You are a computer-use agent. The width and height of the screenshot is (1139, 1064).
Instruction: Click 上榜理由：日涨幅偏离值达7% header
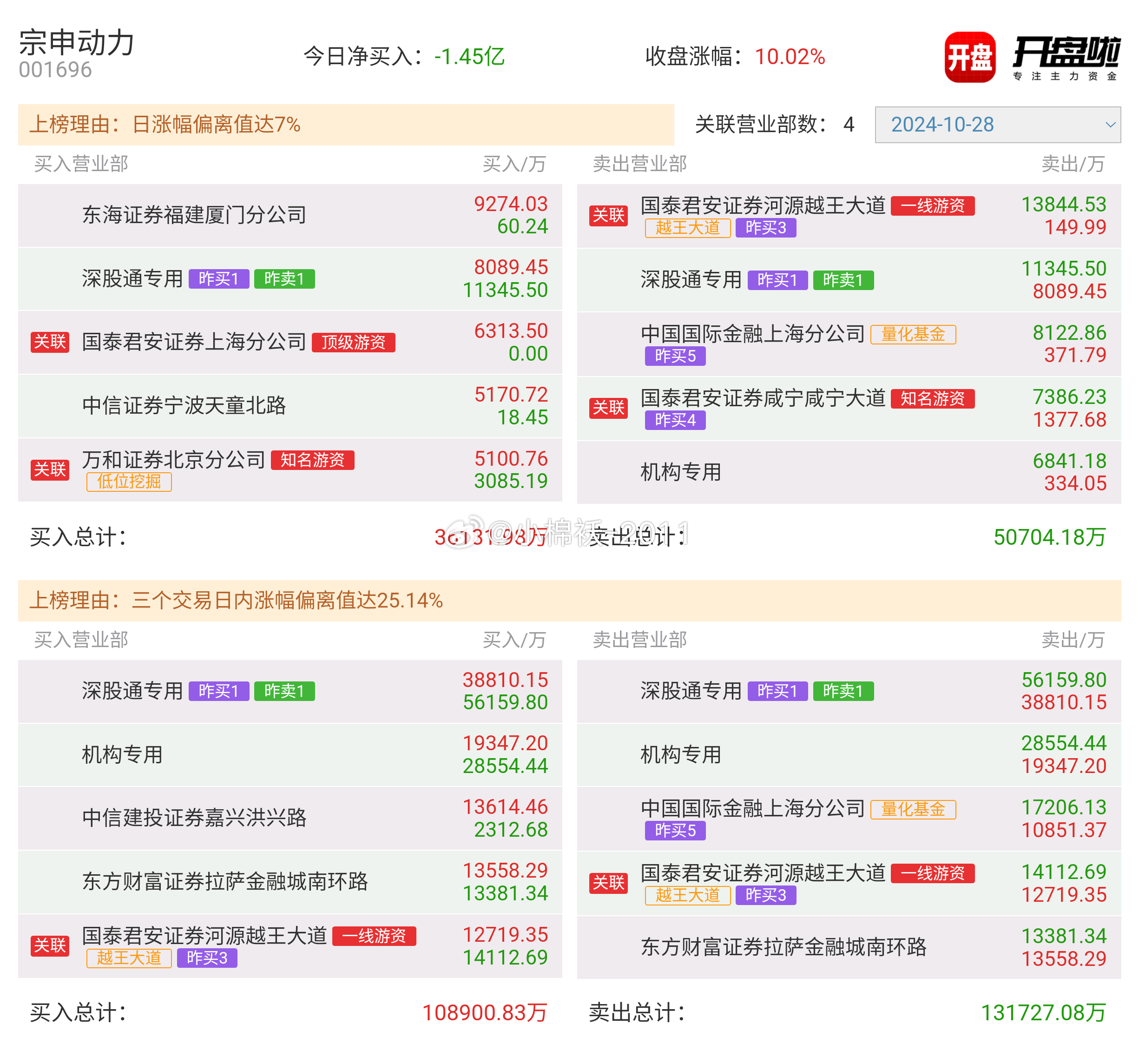coord(346,124)
